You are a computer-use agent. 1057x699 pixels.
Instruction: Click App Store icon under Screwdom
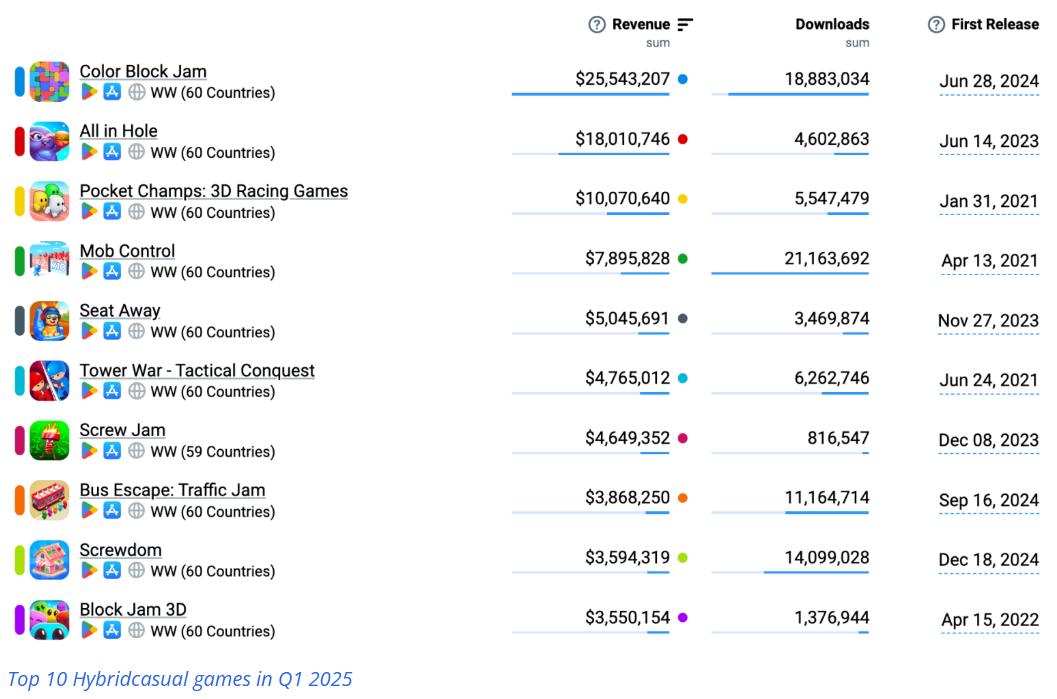pos(113,571)
